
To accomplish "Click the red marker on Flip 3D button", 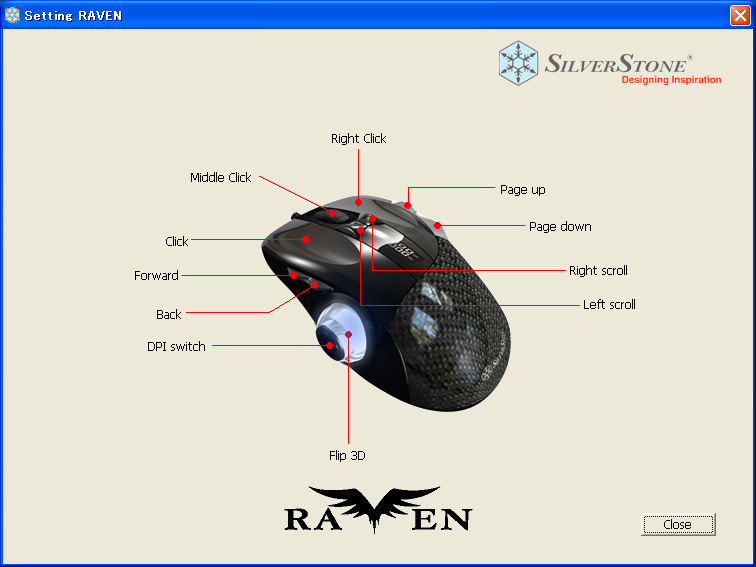I will pos(349,334).
